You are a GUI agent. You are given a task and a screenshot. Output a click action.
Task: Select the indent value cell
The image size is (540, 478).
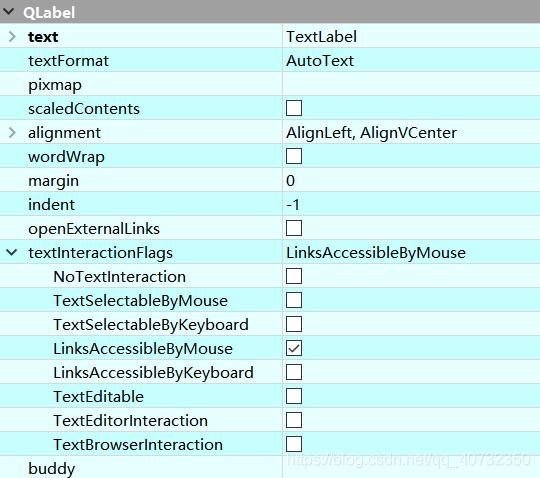(x=411, y=204)
